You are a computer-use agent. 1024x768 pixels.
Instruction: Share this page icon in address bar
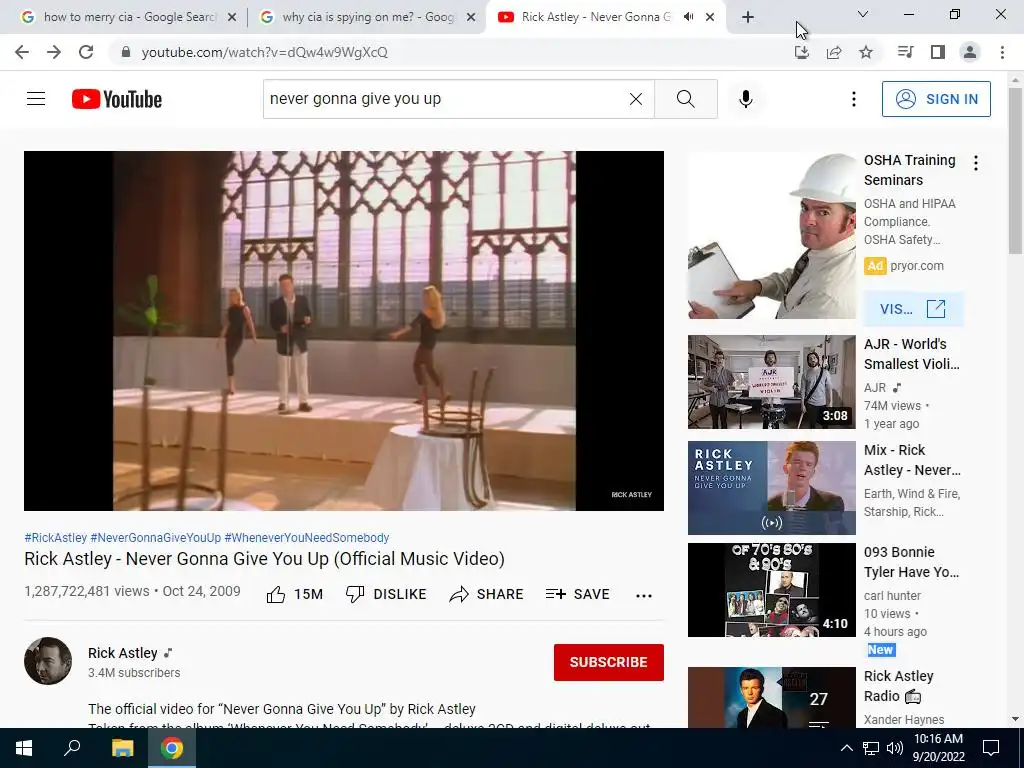click(834, 52)
